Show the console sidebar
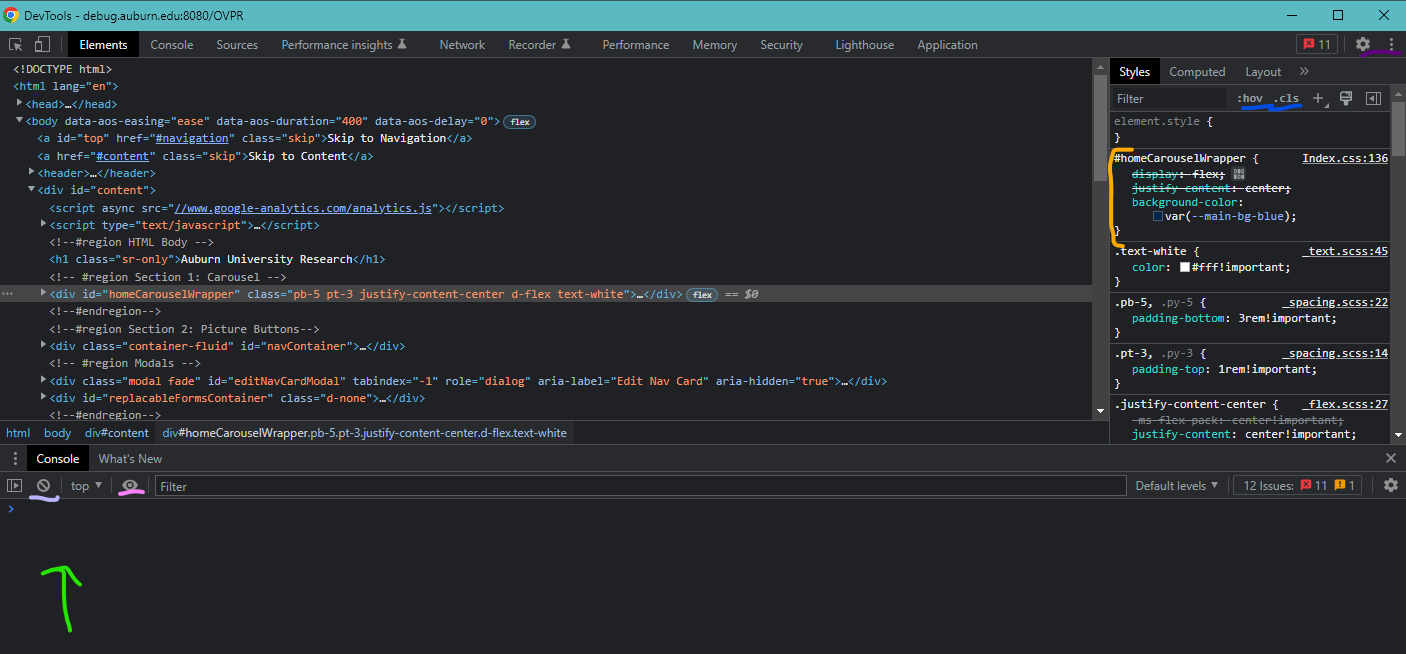Image resolution: width=1406 pixels, height=654 pixels. pyautogui.click(x=14, y=485)
